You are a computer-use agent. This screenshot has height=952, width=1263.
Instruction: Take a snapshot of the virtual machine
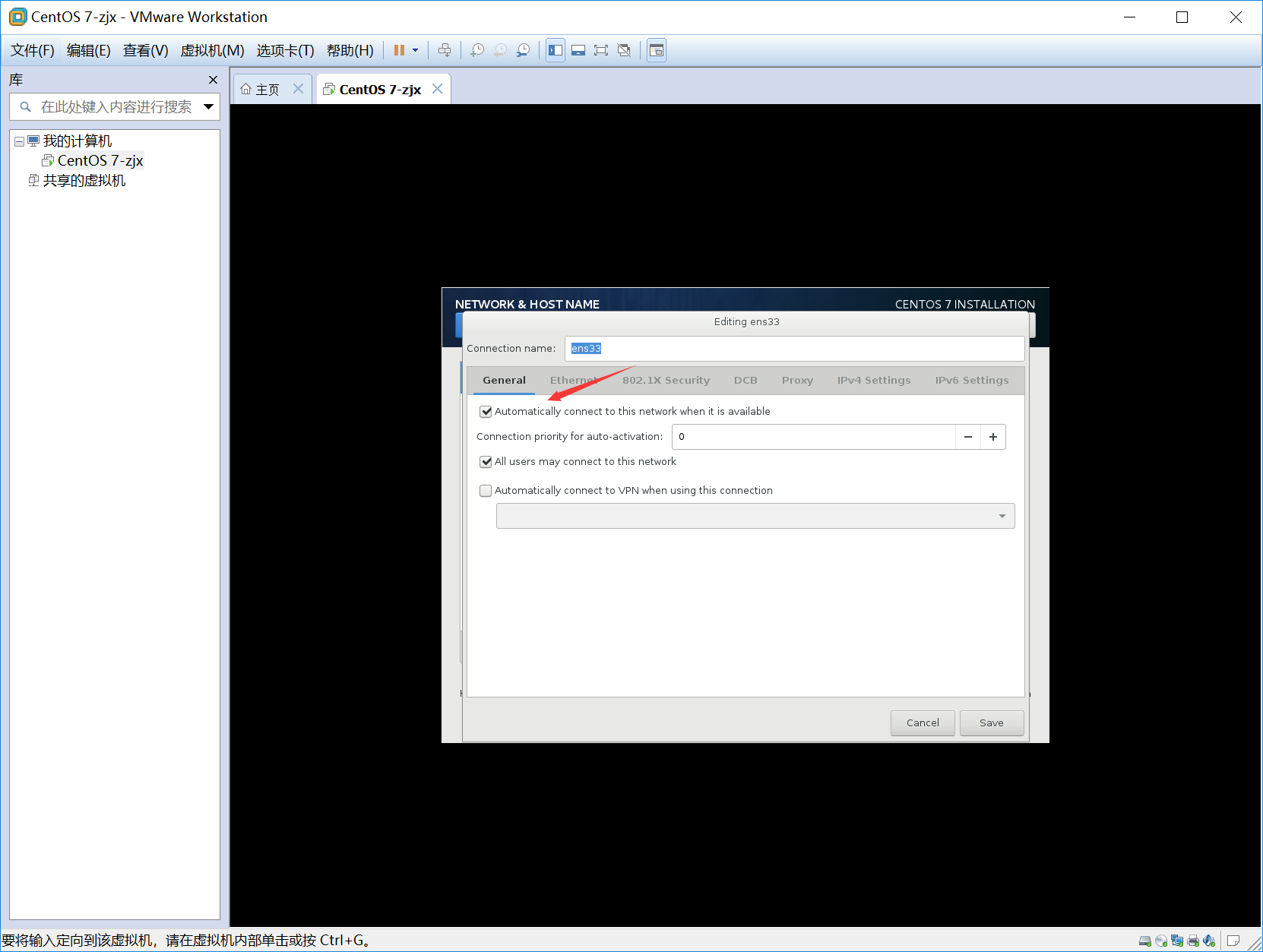(x=477, y=50)
